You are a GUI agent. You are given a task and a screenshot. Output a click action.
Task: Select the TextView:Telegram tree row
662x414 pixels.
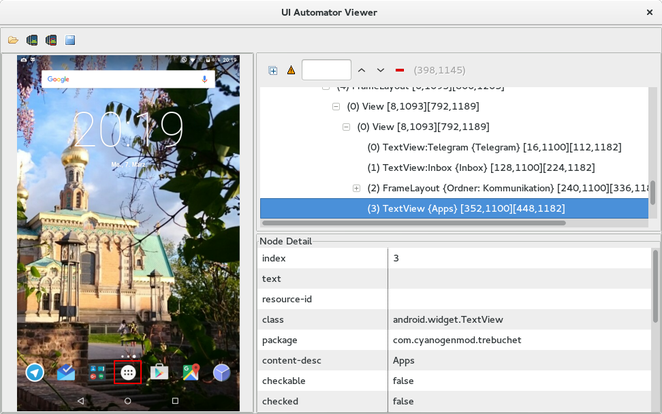494,147
